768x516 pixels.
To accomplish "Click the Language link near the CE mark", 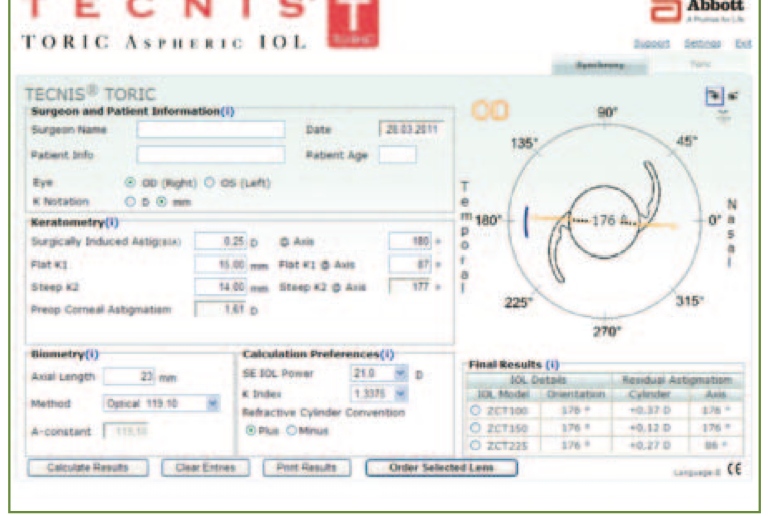I will pyautogui.click(x=697, y=472).
